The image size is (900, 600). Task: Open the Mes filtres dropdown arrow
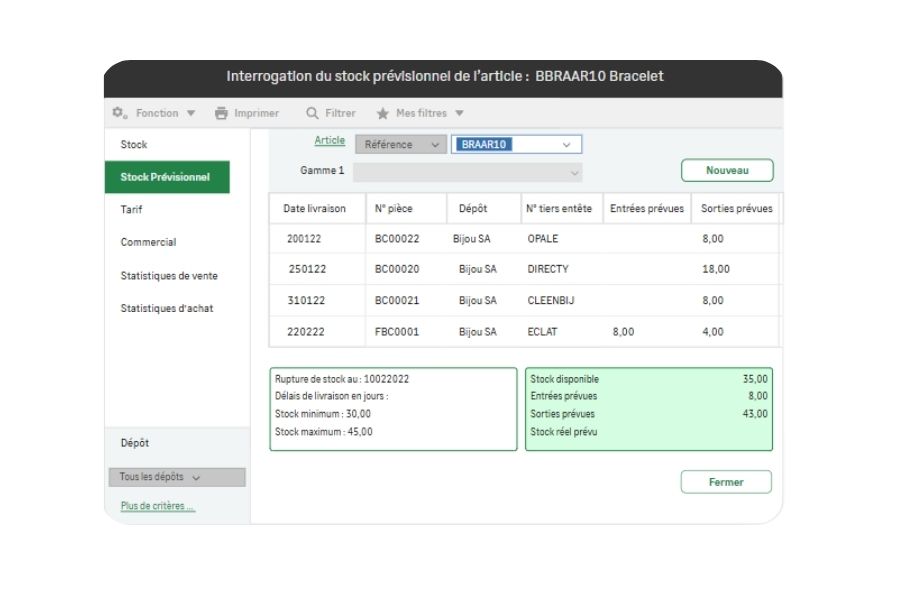[459, 113]
